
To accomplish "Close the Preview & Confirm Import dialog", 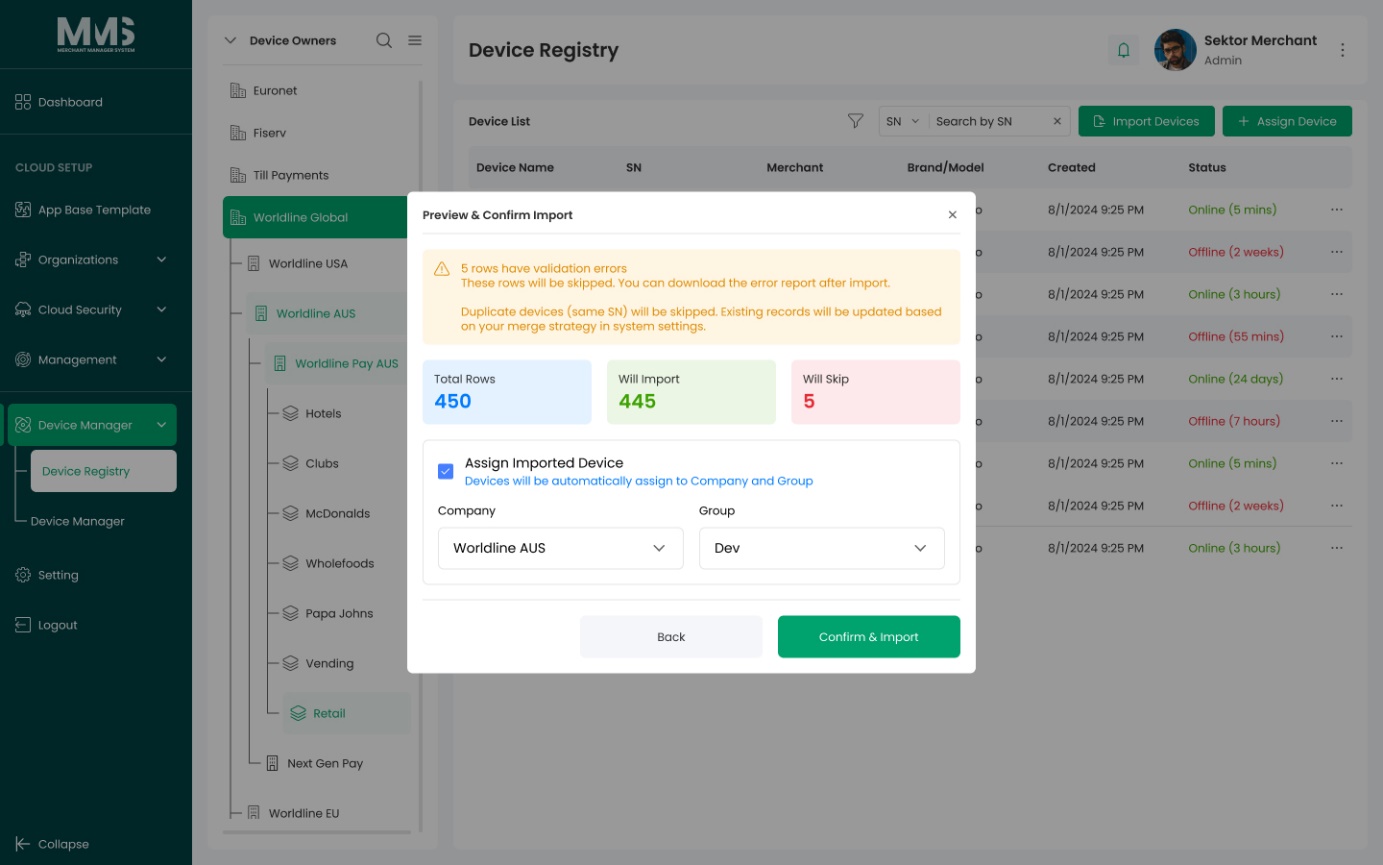I will [x=952, y=215].
